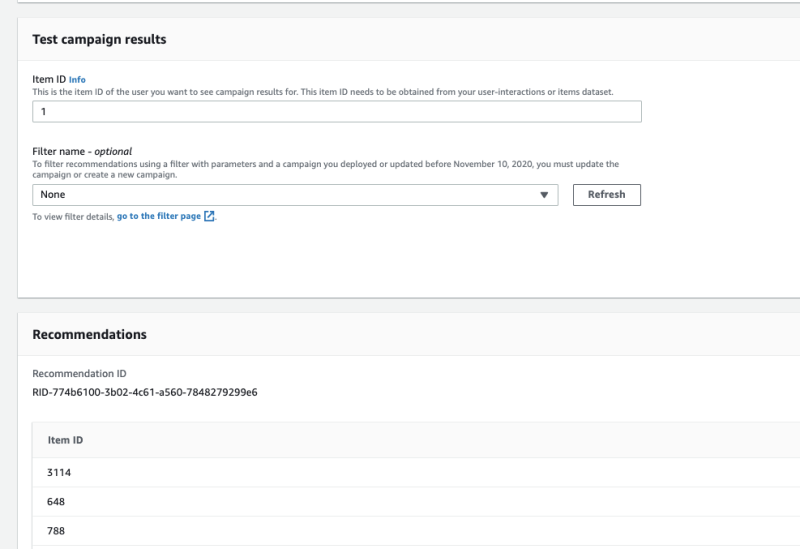Click the Test campaign results heading

[99, 39]
